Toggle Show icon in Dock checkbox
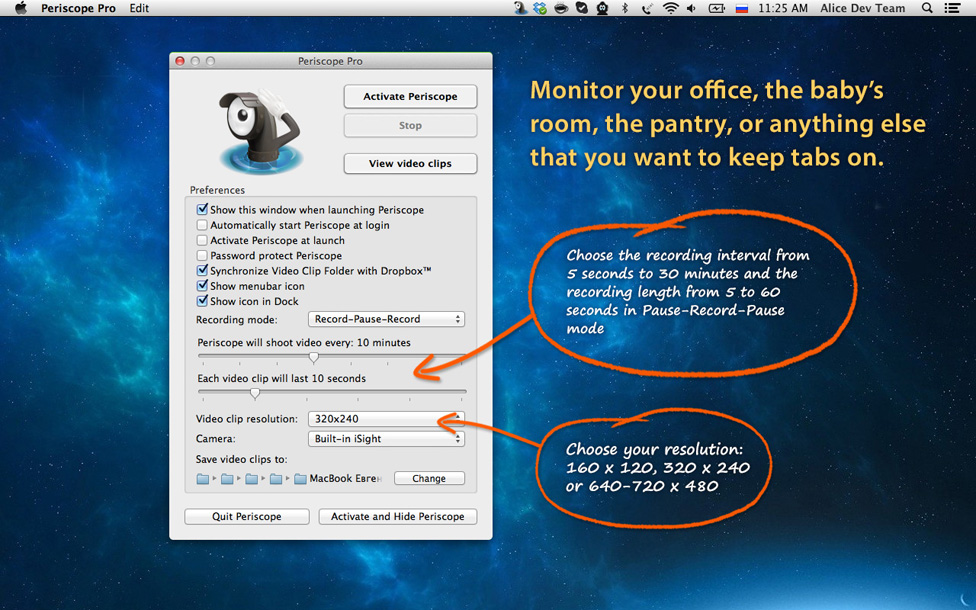The image size is (976, 610). coord(202,301)
